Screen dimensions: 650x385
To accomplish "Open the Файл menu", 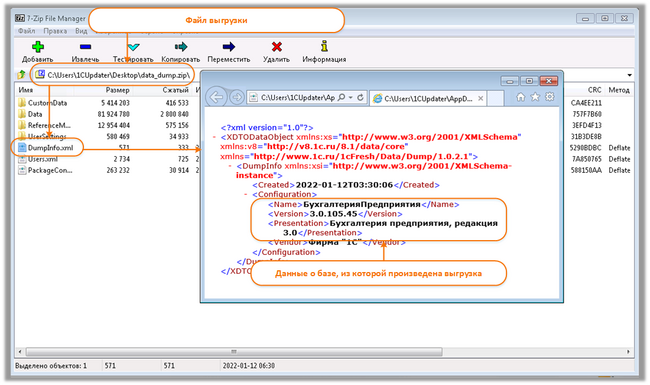I will [26, 31].
